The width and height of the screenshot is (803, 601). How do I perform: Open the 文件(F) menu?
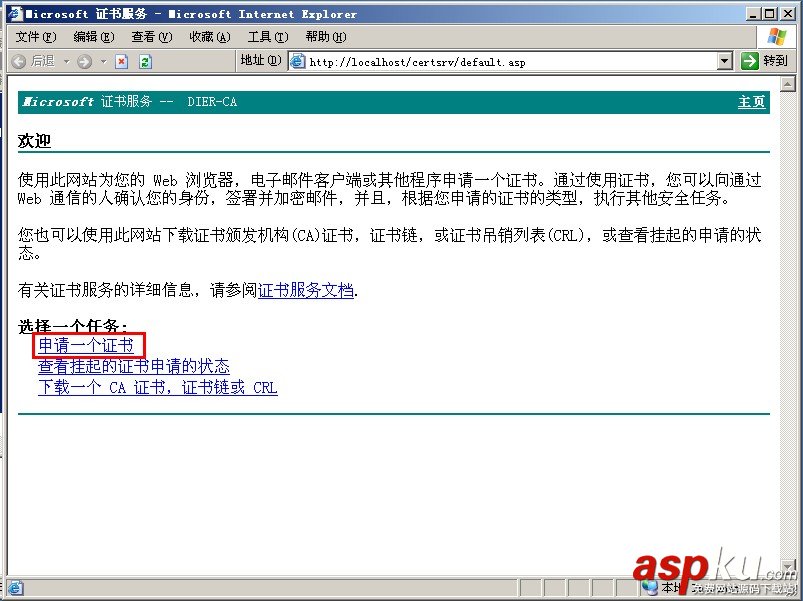pos(36,37)
